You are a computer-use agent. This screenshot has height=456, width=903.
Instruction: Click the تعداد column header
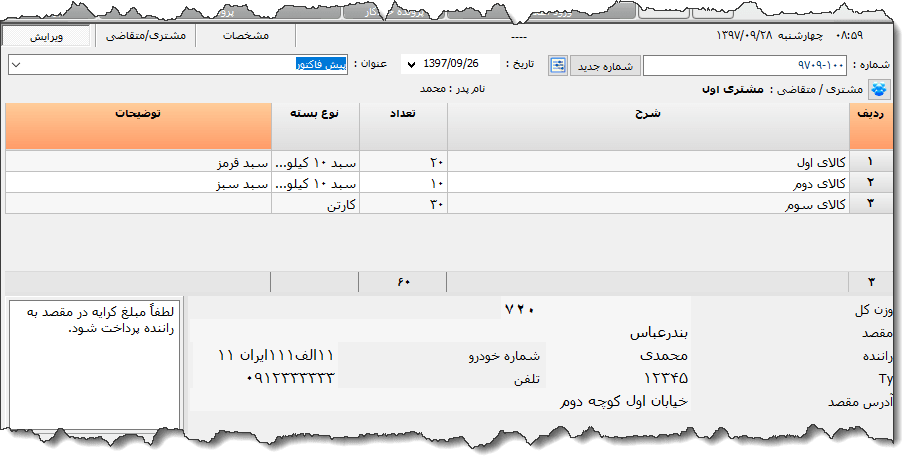click(403, 126)
